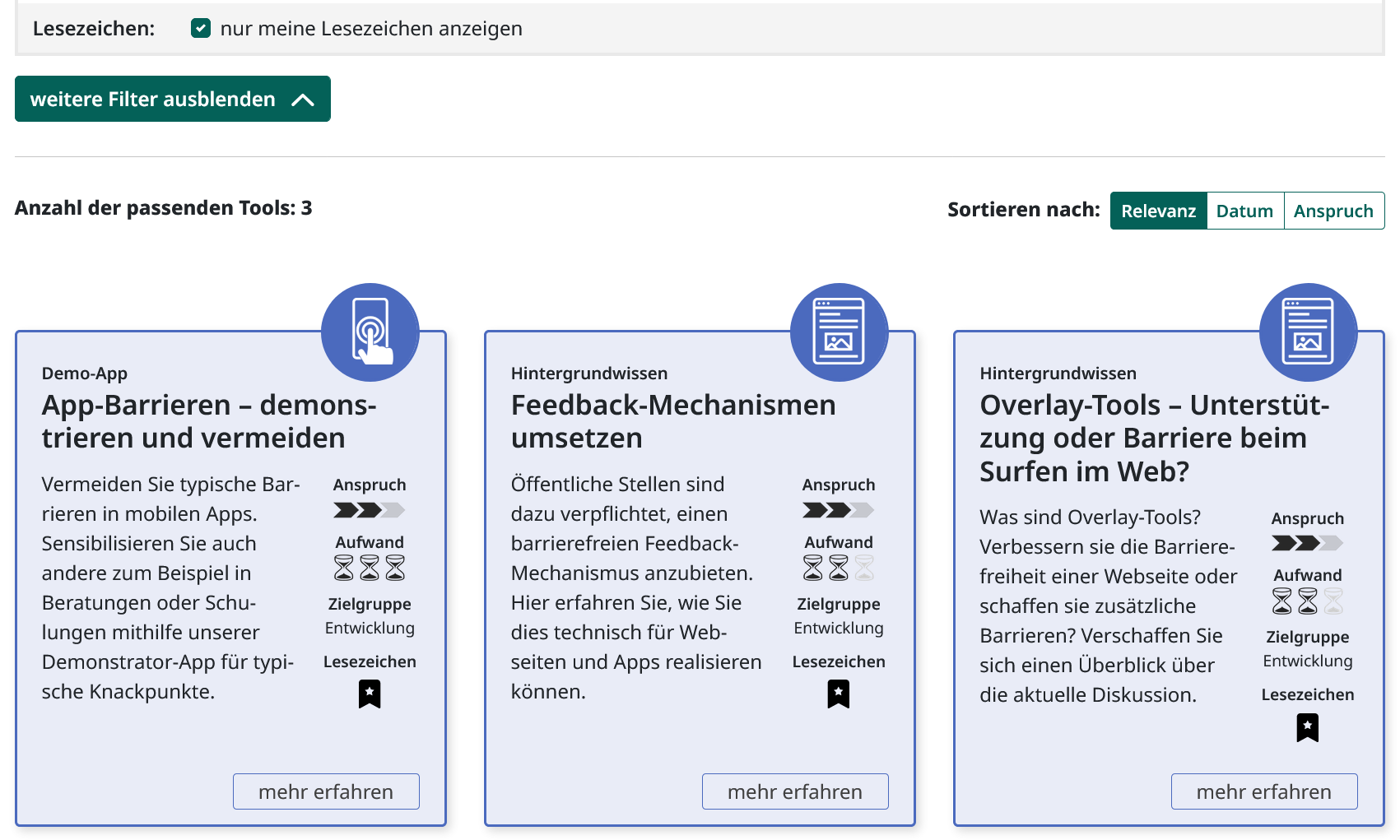
Task: Click 'Entwicklung' Zielgruppe on Feedback-Mechanismen card
Action: [x=839, y=628]
